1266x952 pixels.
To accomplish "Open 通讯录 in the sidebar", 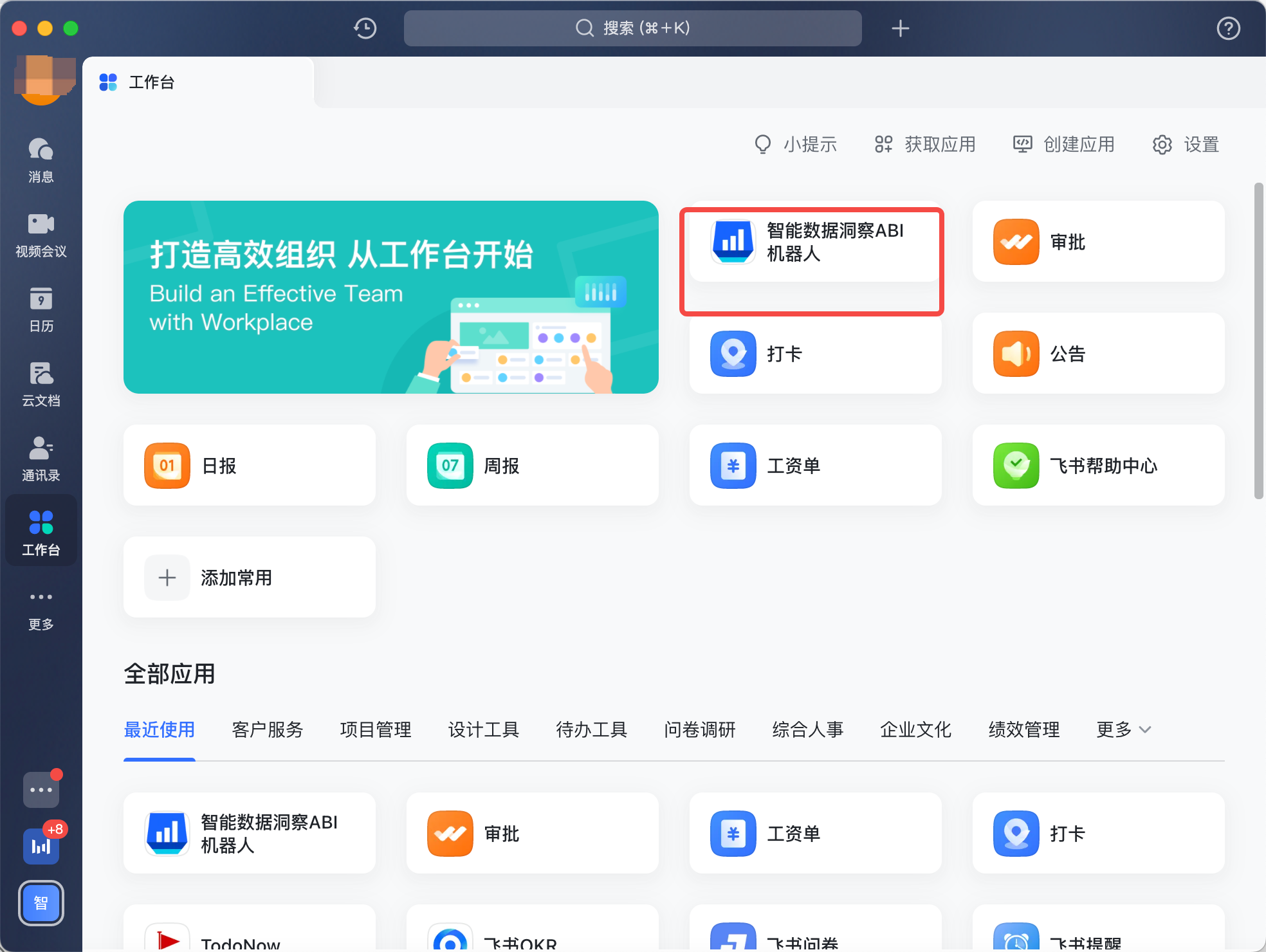I will click(x=41, y=459).
